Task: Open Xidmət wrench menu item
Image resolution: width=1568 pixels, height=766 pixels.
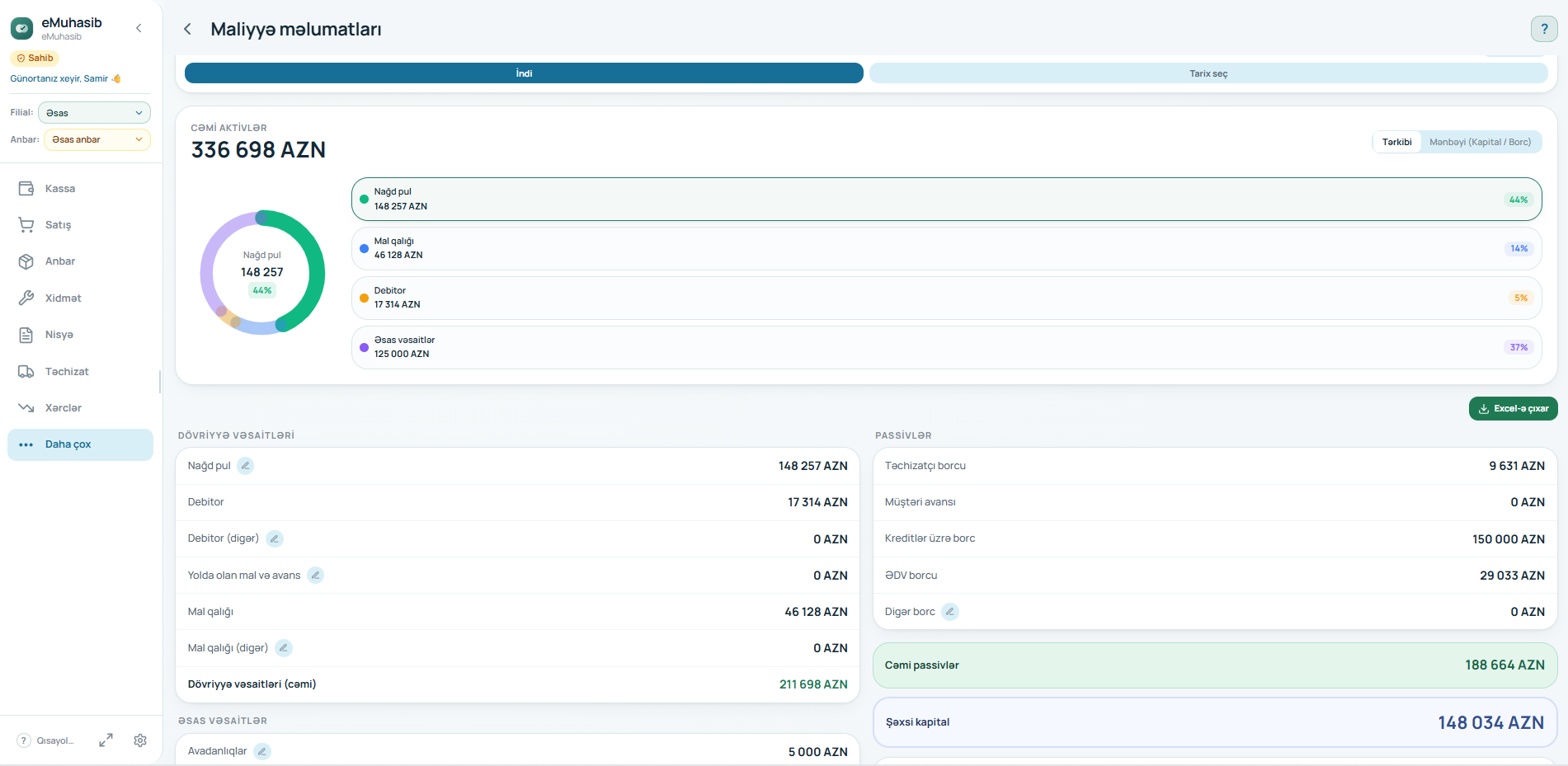Action: click(x=80, y=298)
